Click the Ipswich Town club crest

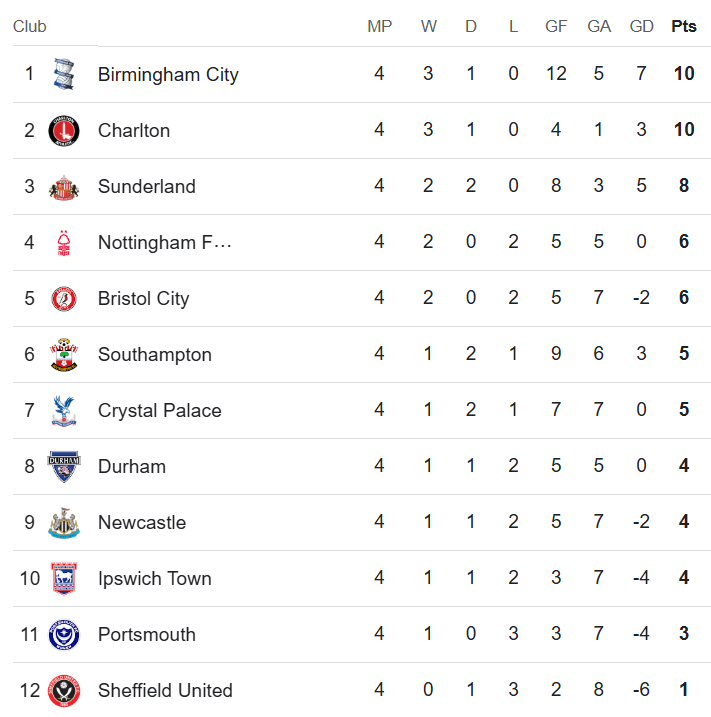(64, 578)
